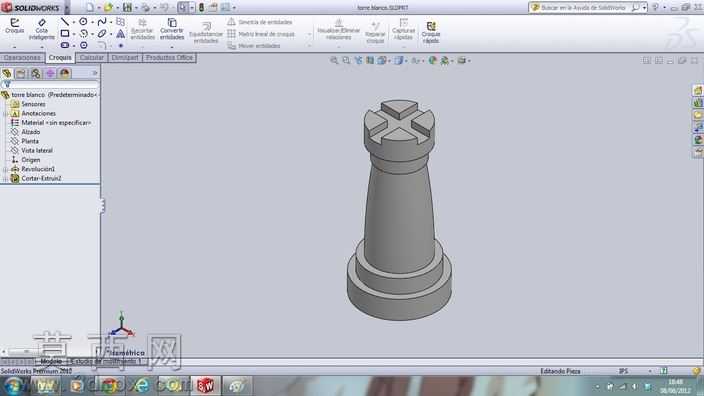This screenshot has height=396, width=704.
Task: Open Display style dropdown in view toolbar
Action: [405, 61]
